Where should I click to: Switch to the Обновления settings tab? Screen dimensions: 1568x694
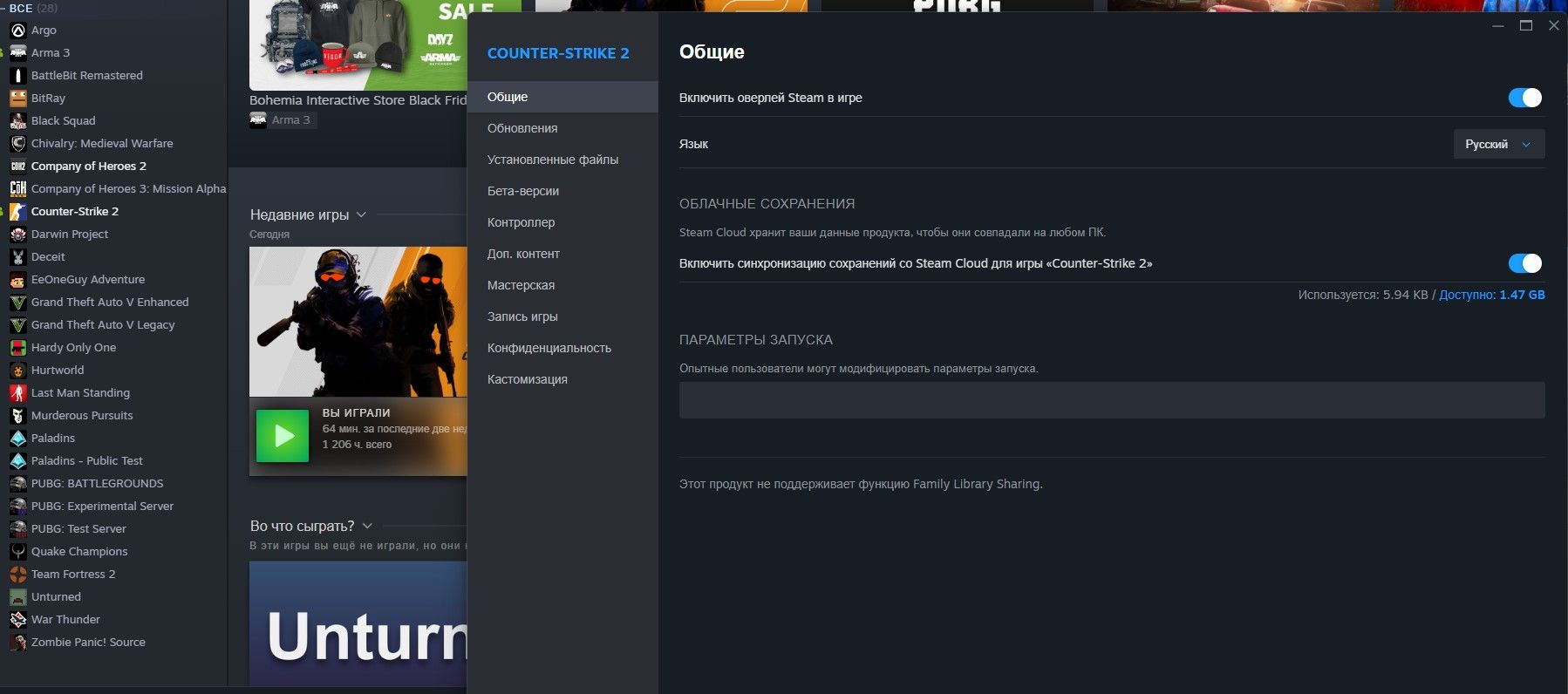[522, 128]
